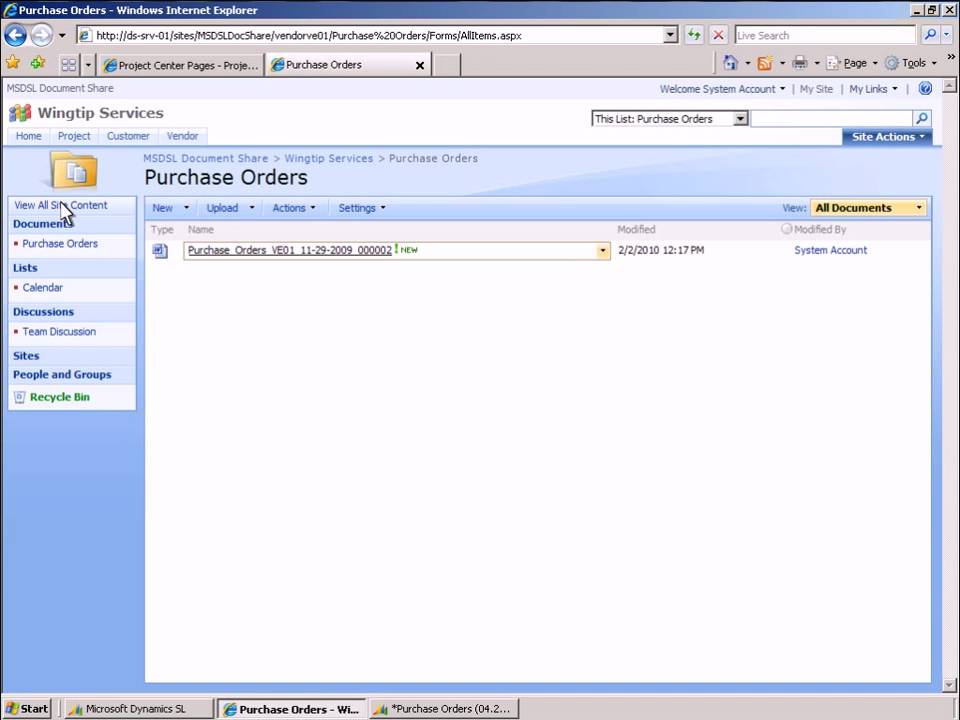Close the Purchase Orders browser tab

point(420,66)
